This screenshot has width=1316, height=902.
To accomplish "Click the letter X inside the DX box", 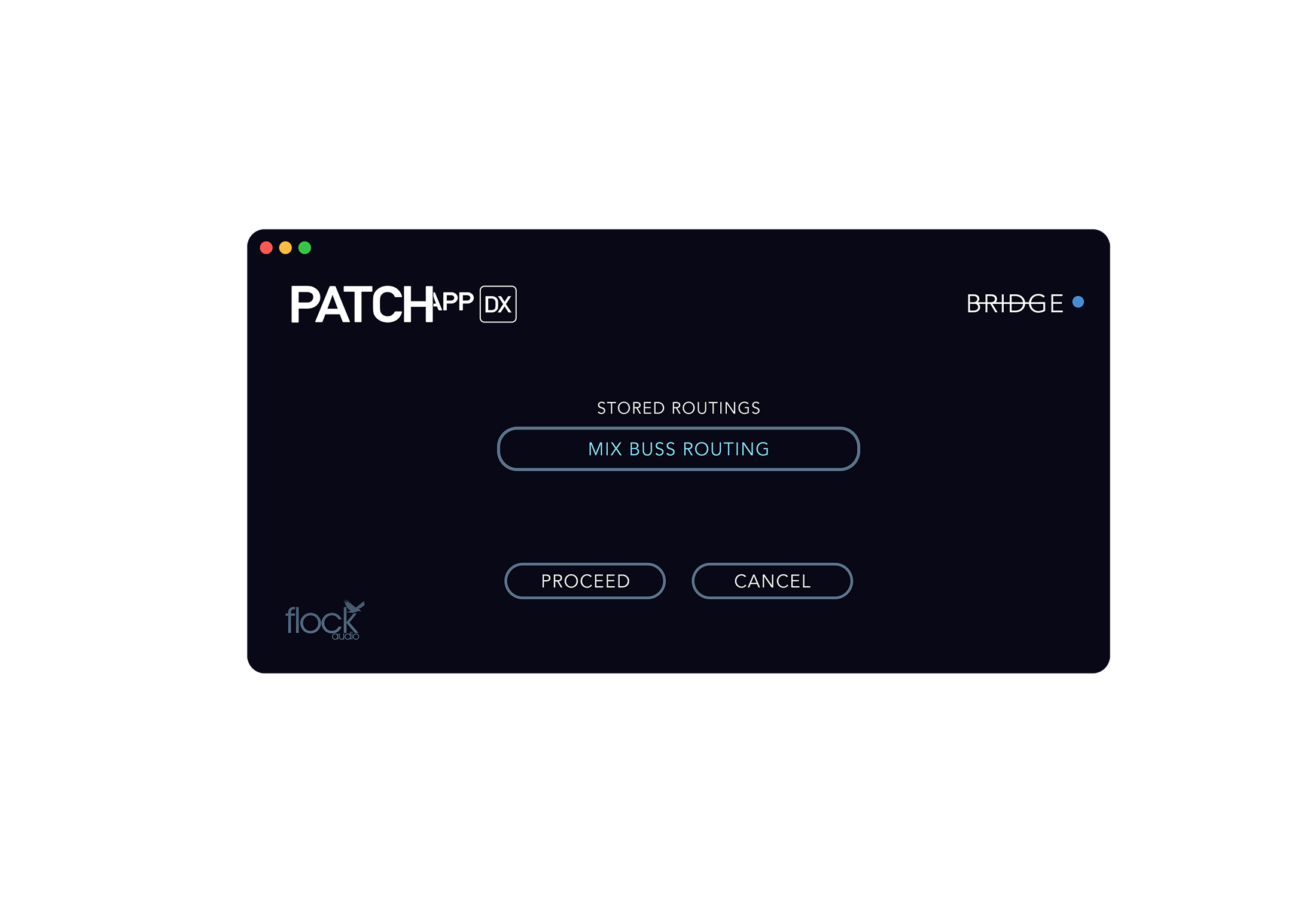I will coord(505,305).
